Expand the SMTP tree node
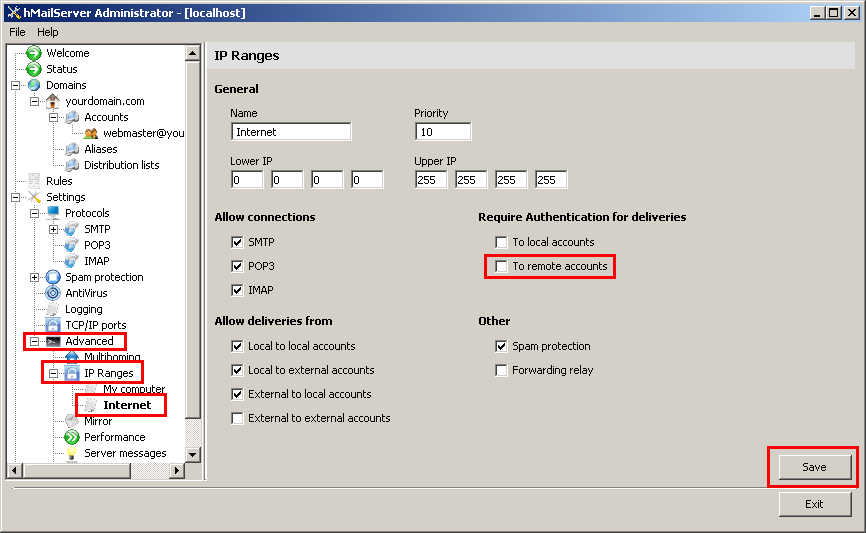Image resolution: width=866 pixels, height=533 pixels. [54, 229]
